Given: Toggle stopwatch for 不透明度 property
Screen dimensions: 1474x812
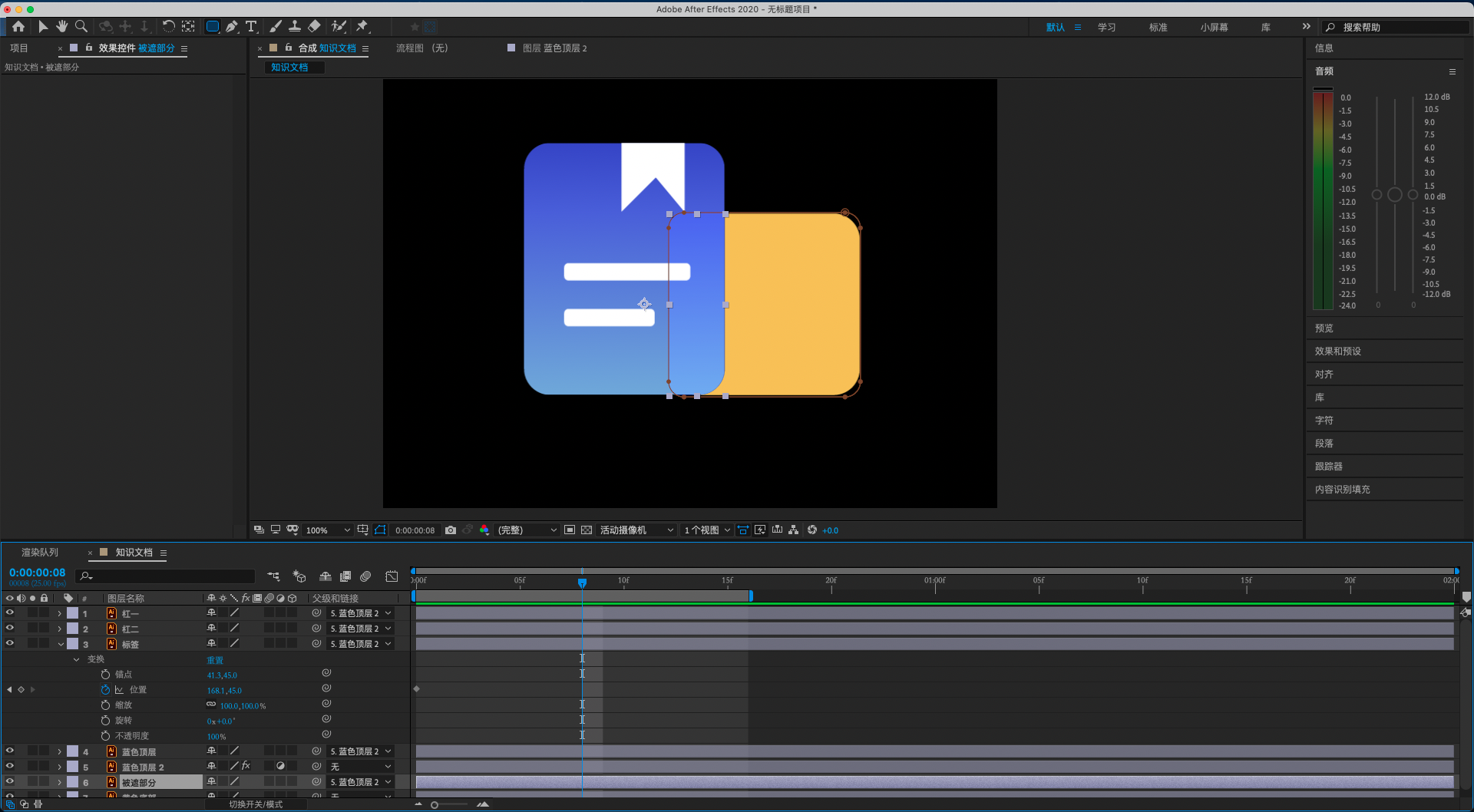Looking at the screenshot, I should pyautogui.click(x=105, y=736).
